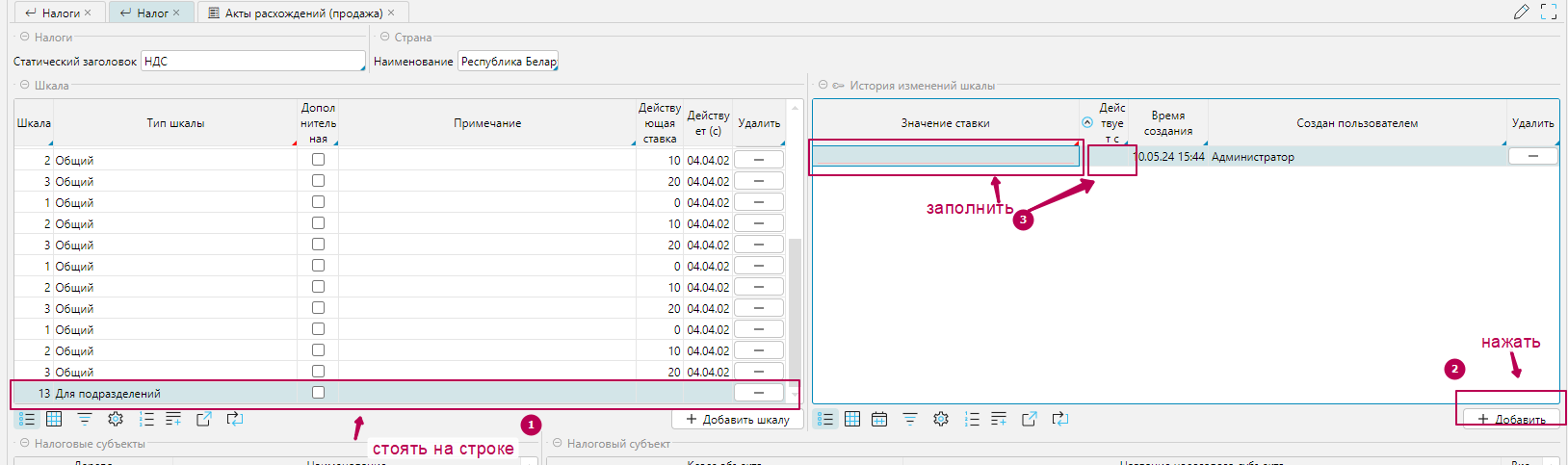This screenshot has width=1568, height=465.
Task: Toggle fullscreen mode icon at top right
Action: pos(1549,12)
